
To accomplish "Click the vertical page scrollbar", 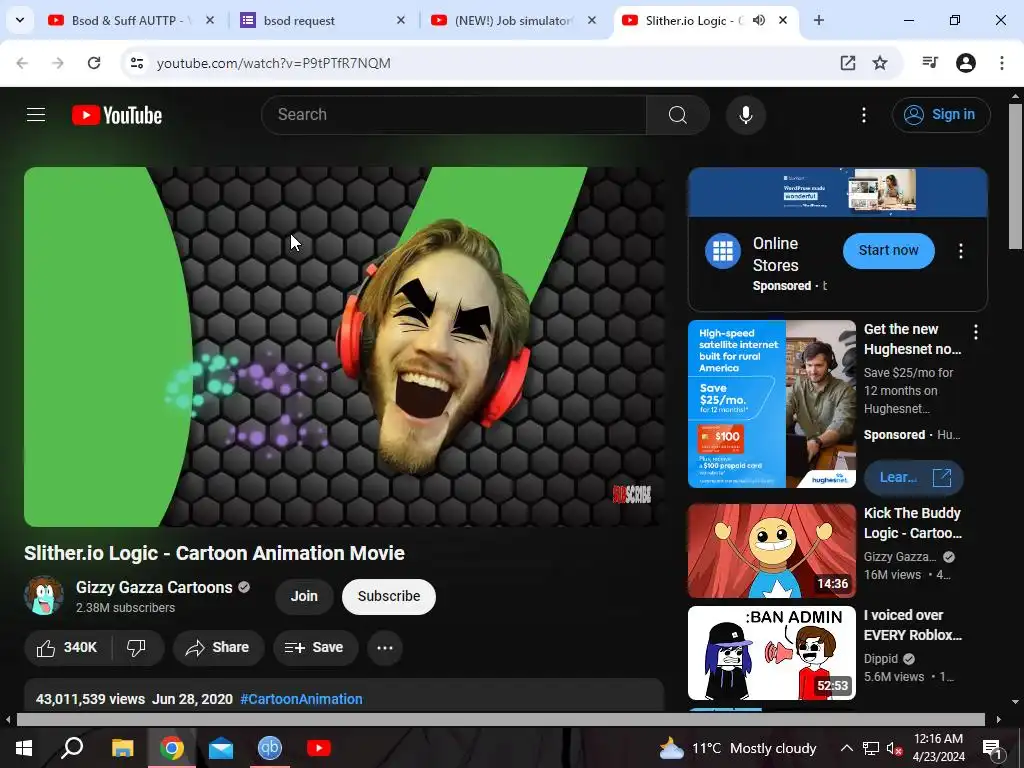I will [1015, 176].
